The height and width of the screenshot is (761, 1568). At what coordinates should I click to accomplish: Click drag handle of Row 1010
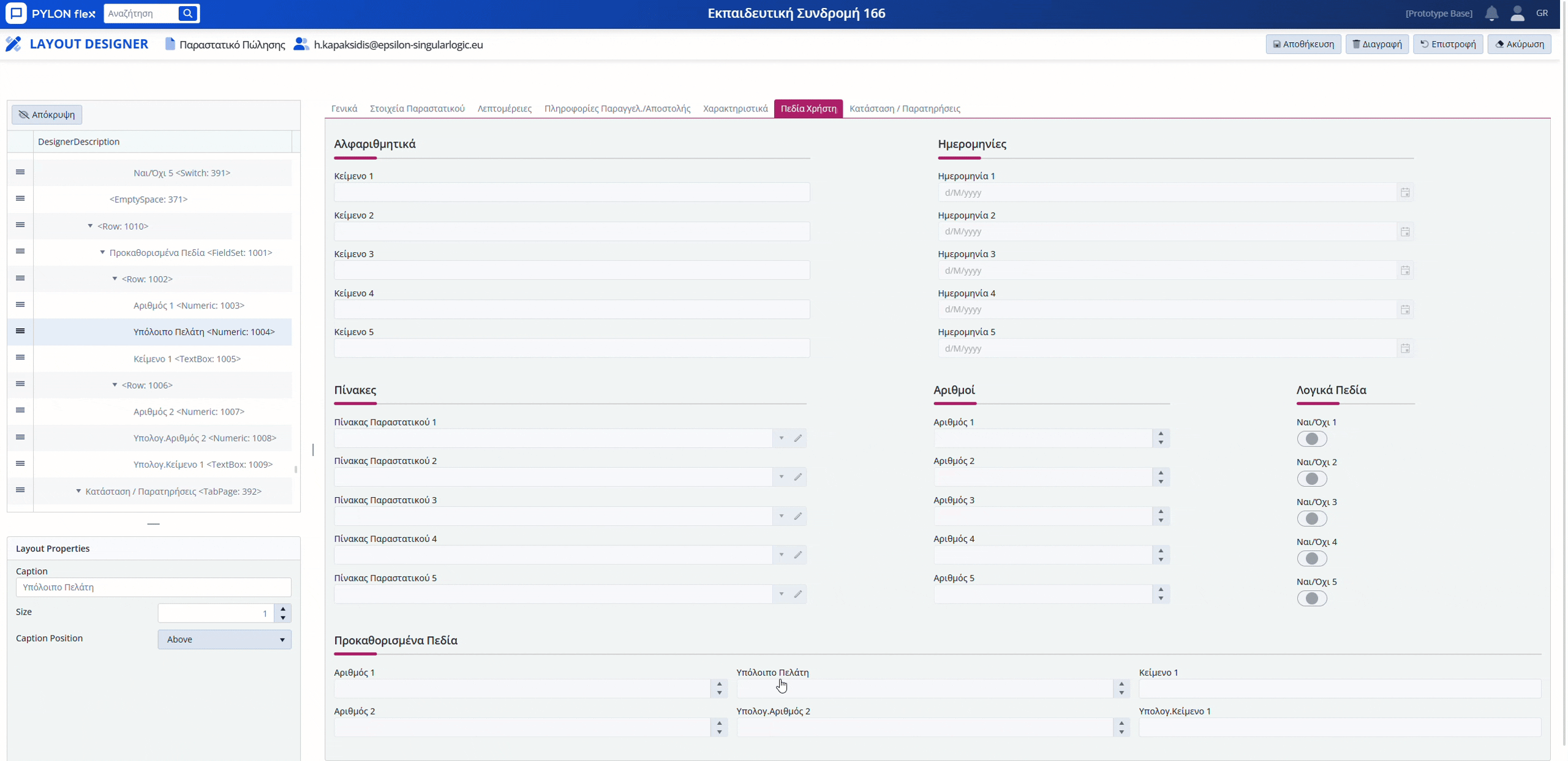click(20, 225)
